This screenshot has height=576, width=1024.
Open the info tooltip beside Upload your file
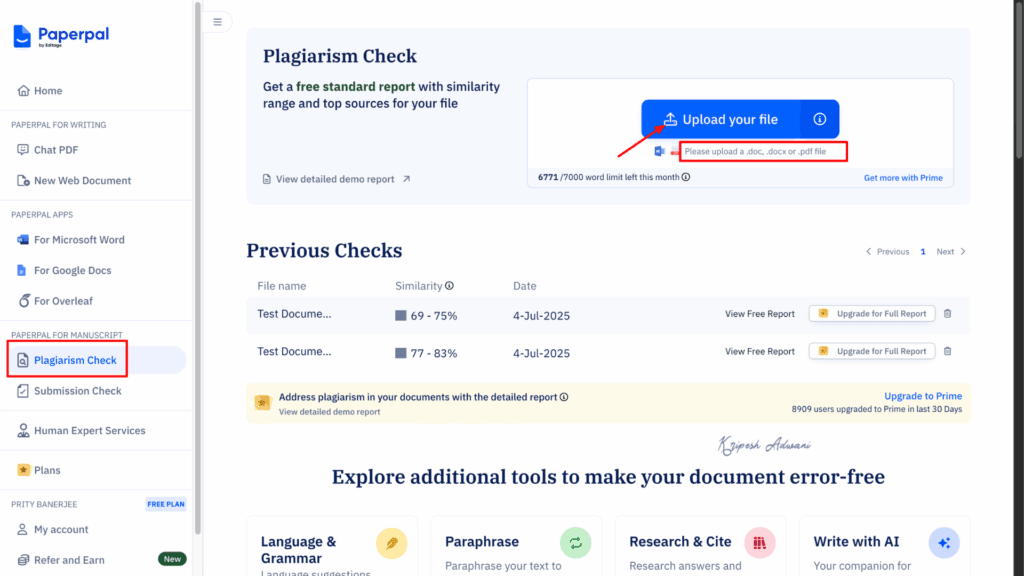point(819,119)
